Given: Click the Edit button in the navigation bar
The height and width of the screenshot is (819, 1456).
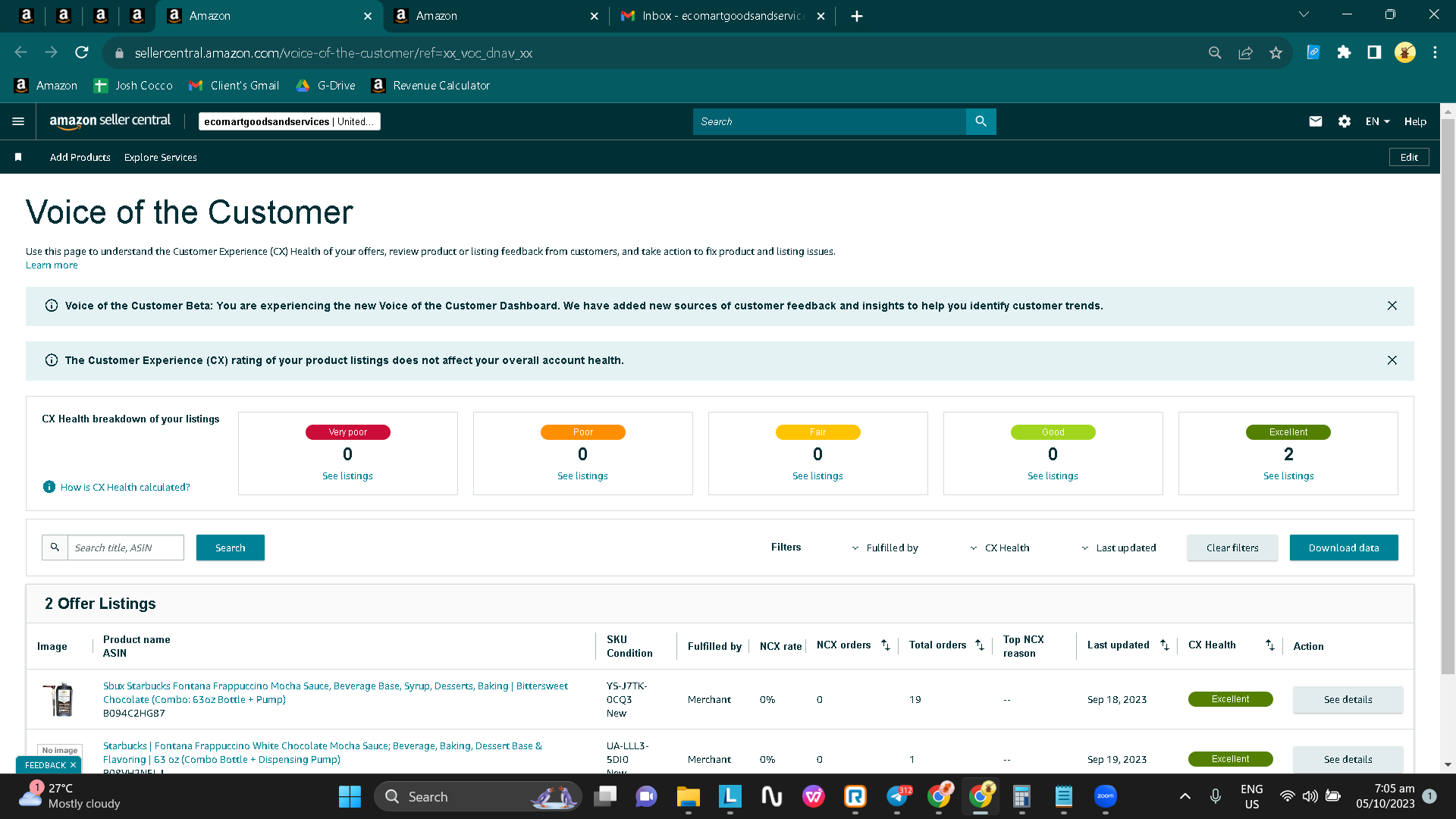Looking at the screenshot, I should [1409, 157].
